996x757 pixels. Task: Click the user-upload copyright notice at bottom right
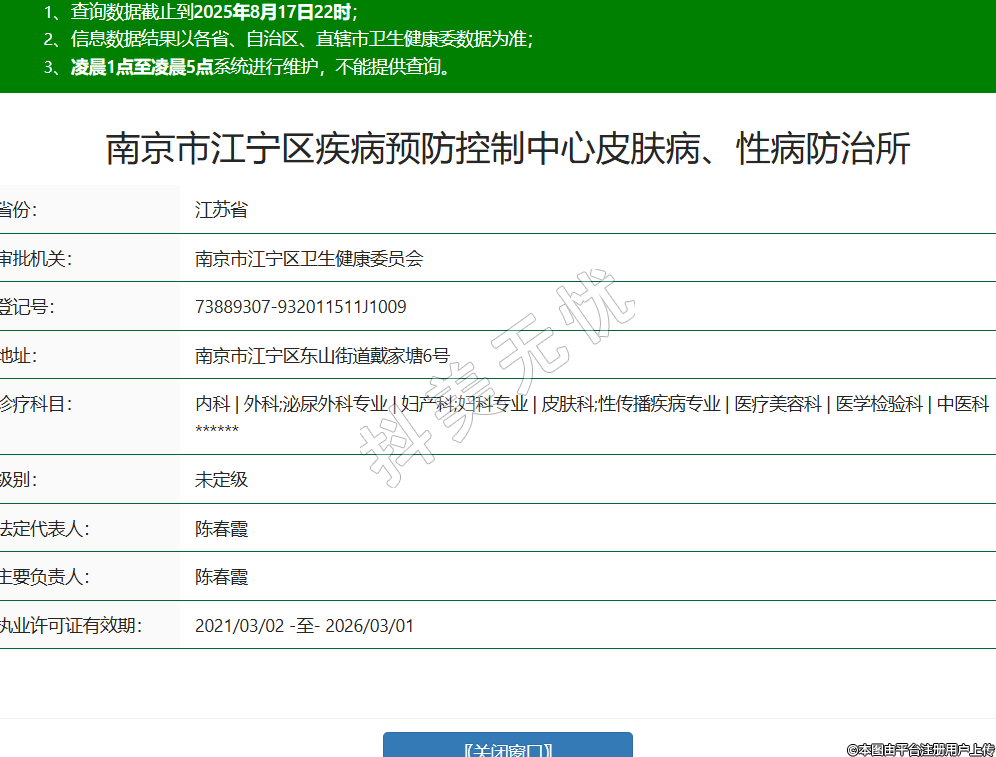(x=920, y=749)
